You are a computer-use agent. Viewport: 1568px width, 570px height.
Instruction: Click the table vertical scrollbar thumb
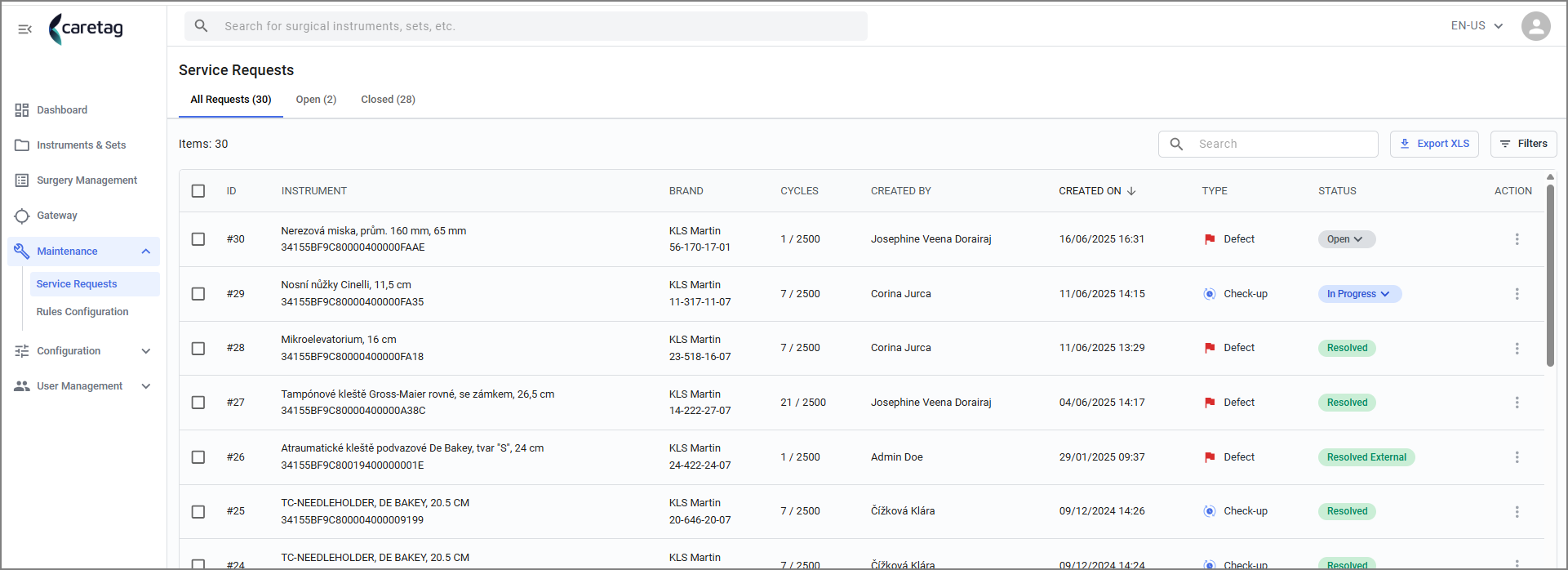pyautogui.click(x=1550, y=275)
